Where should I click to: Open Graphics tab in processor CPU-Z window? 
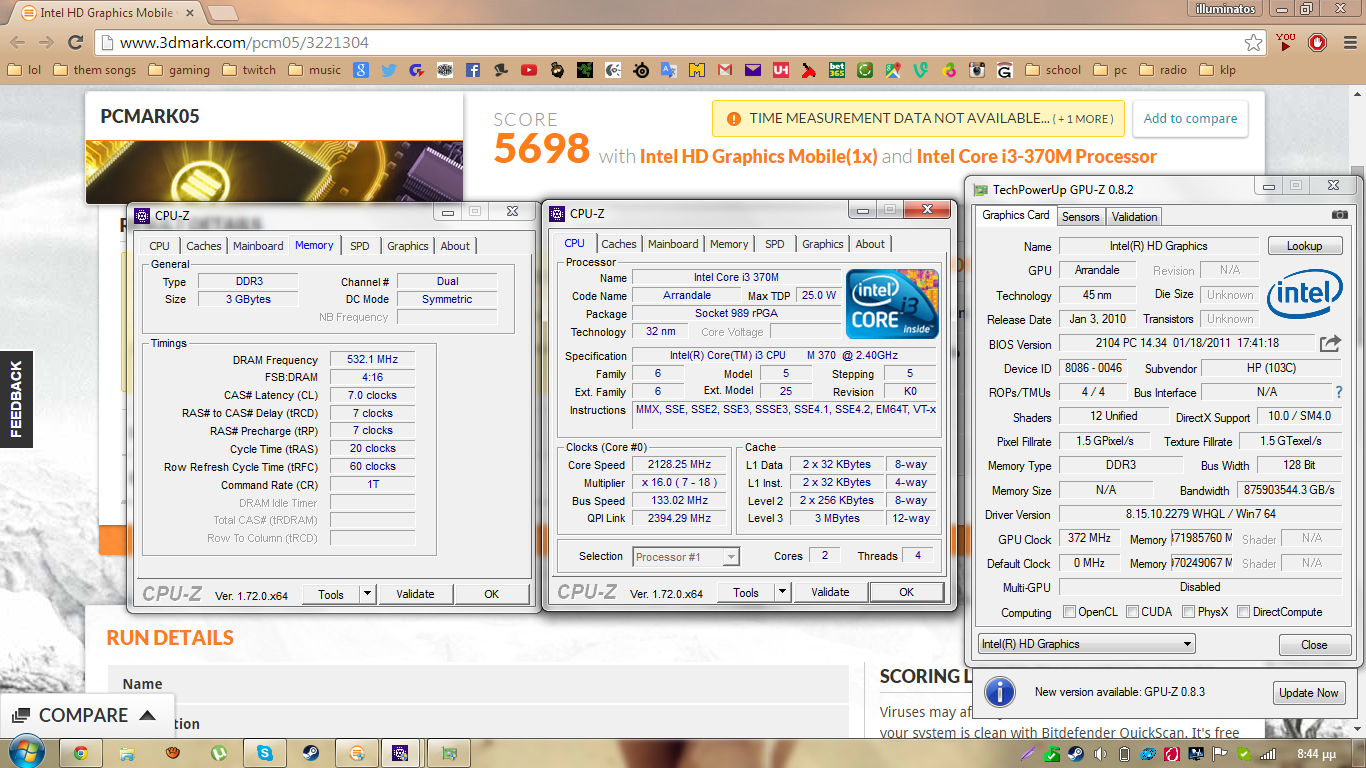822,243
